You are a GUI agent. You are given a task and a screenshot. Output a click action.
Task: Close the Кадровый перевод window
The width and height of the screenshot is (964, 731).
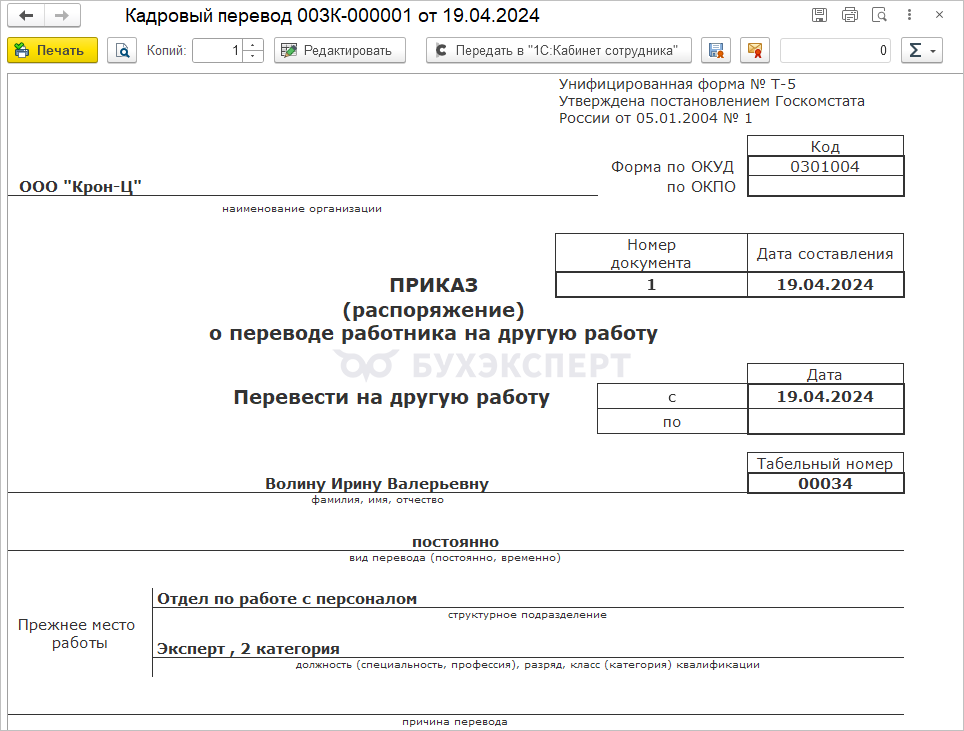(939, 15)
